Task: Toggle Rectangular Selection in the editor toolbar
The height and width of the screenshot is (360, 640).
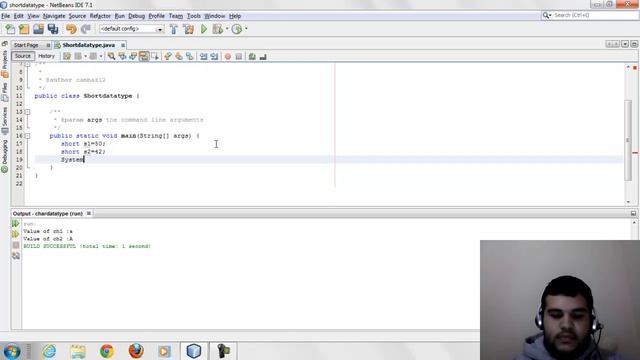Action: click(x=155, y=56)
